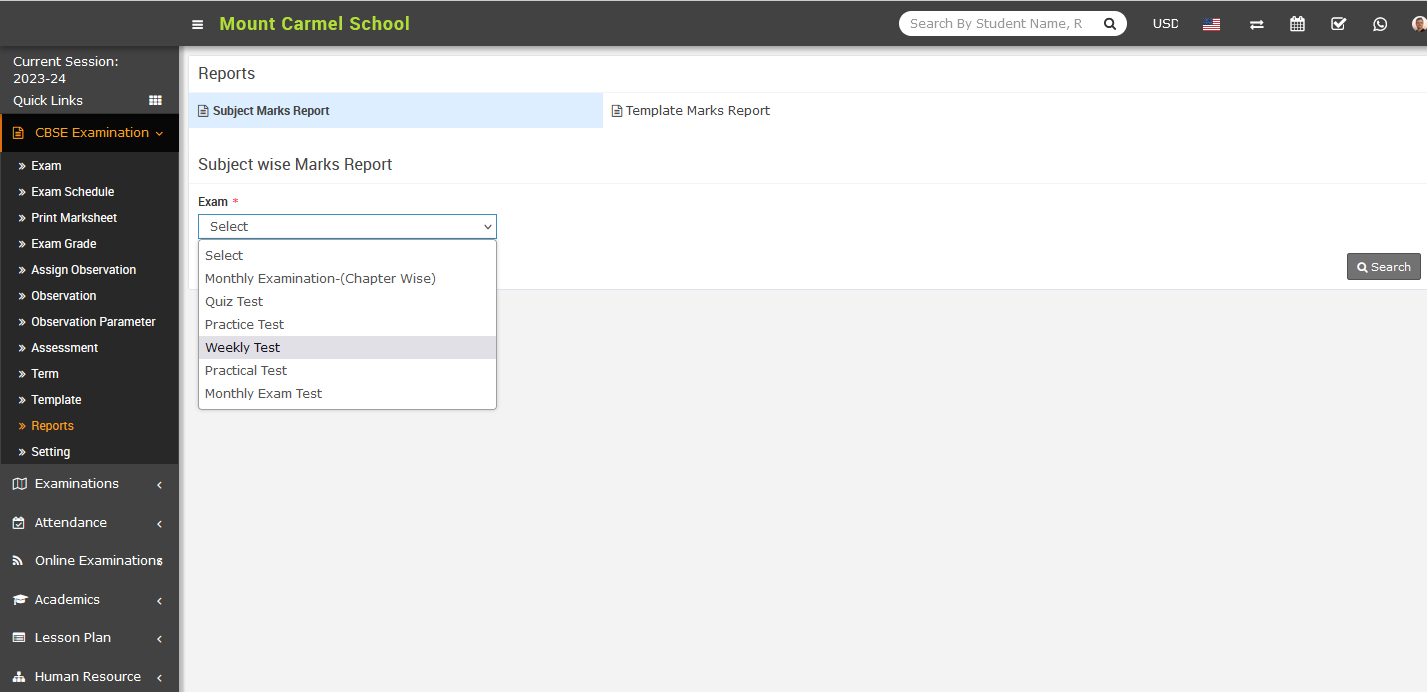Screen dimensions: 1427x692
Task: Click the search magnifier icon in search box
Action: (x=1109, y=24)
